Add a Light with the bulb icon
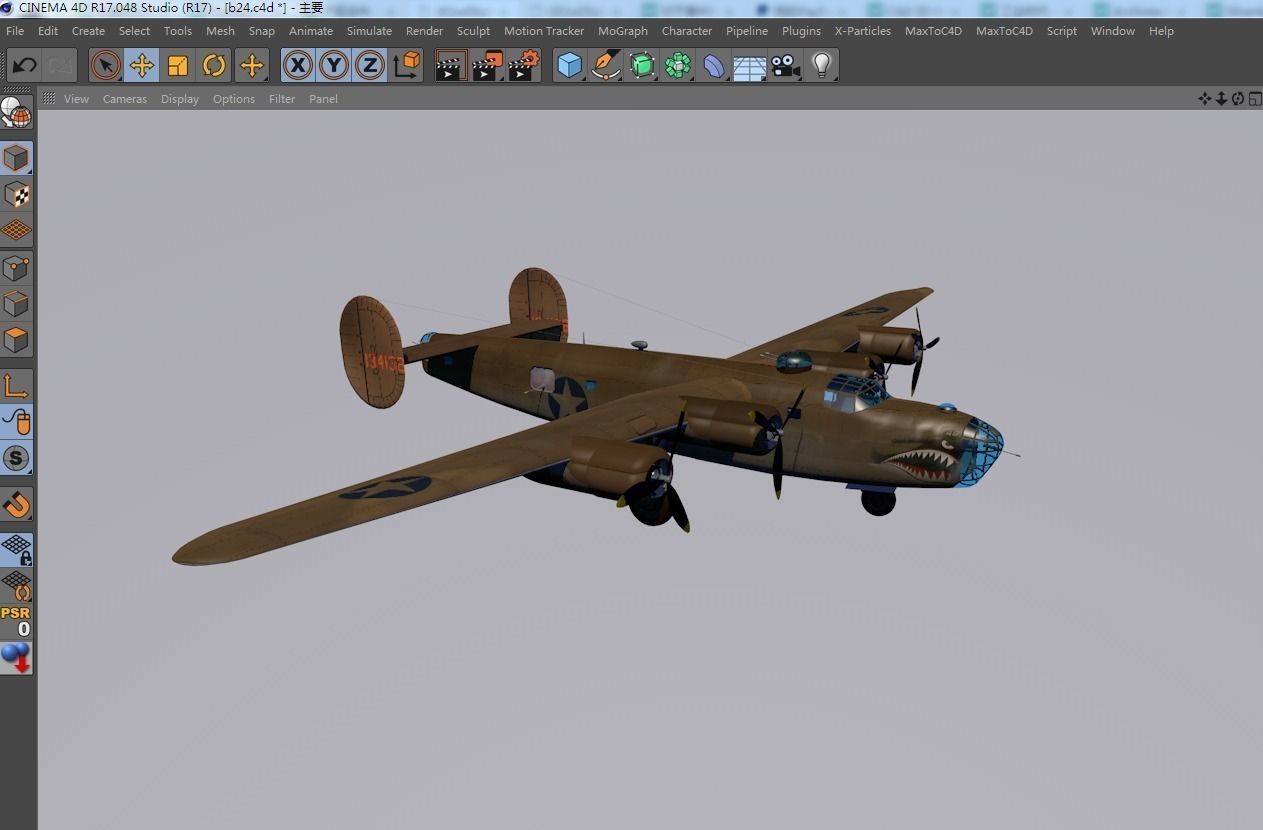The image size is (1263, 830). click(821, 66)
